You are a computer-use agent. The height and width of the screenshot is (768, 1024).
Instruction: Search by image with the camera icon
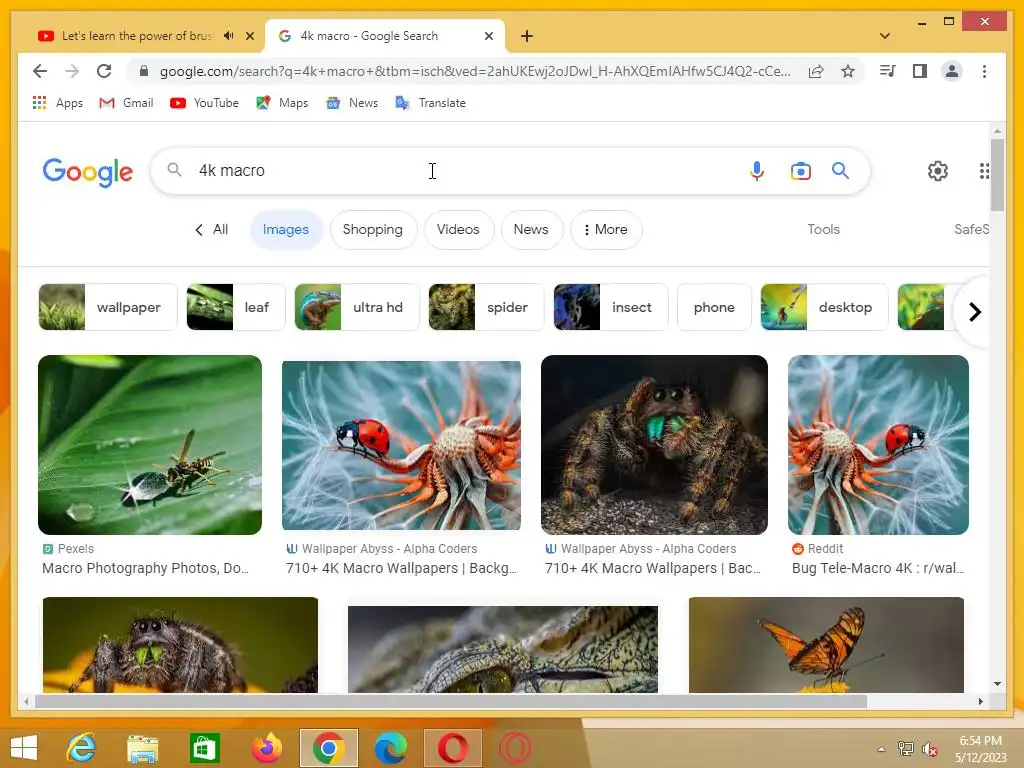point(801,171)
